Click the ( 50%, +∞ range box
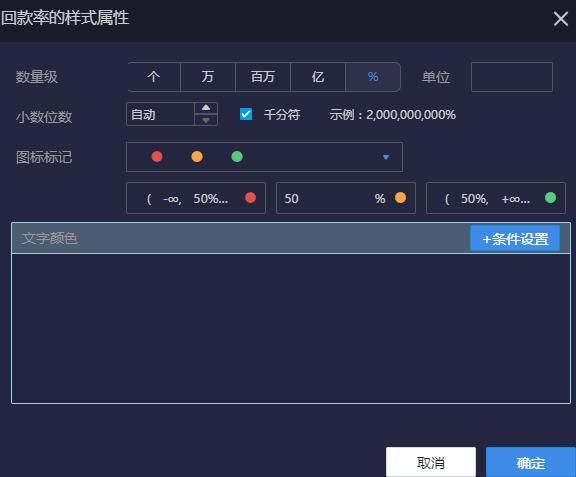The width and height of the screenshot is (576, 477). [496, 198]
